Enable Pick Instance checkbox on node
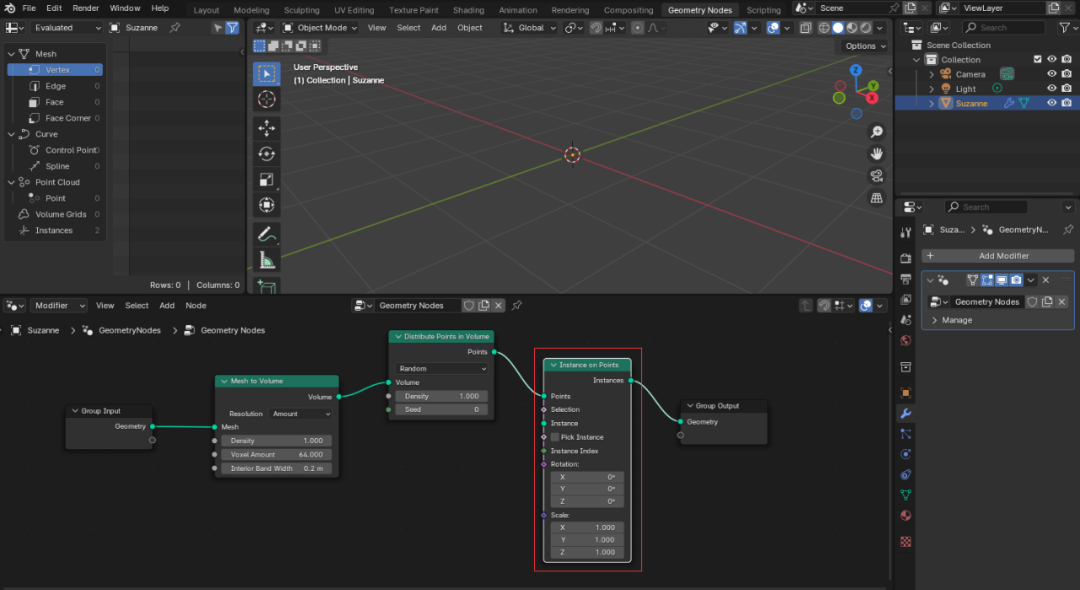Image resolution: width=1080 pixels, height=590 pixels. click(x=555, y=437)
